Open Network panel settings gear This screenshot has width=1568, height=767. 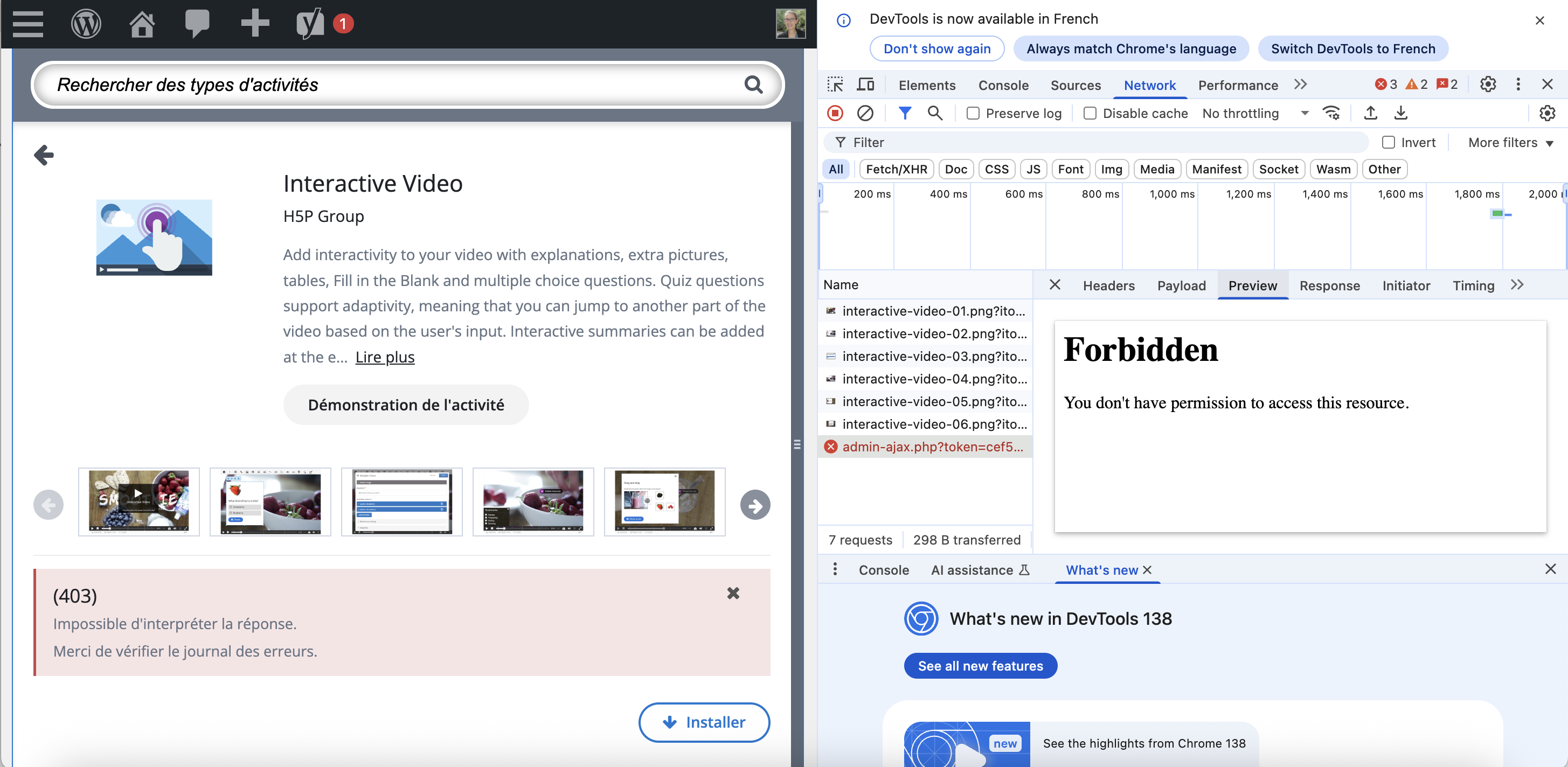1546,113
